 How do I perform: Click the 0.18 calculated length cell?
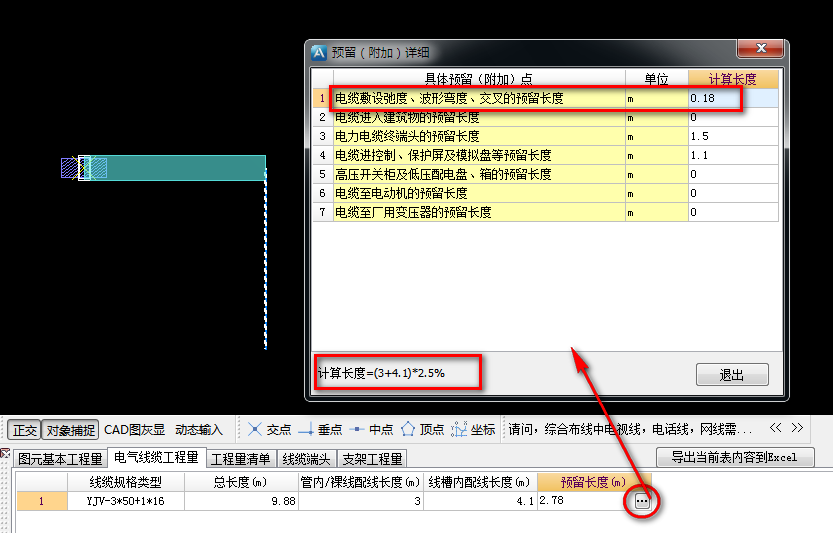(733, 98)
